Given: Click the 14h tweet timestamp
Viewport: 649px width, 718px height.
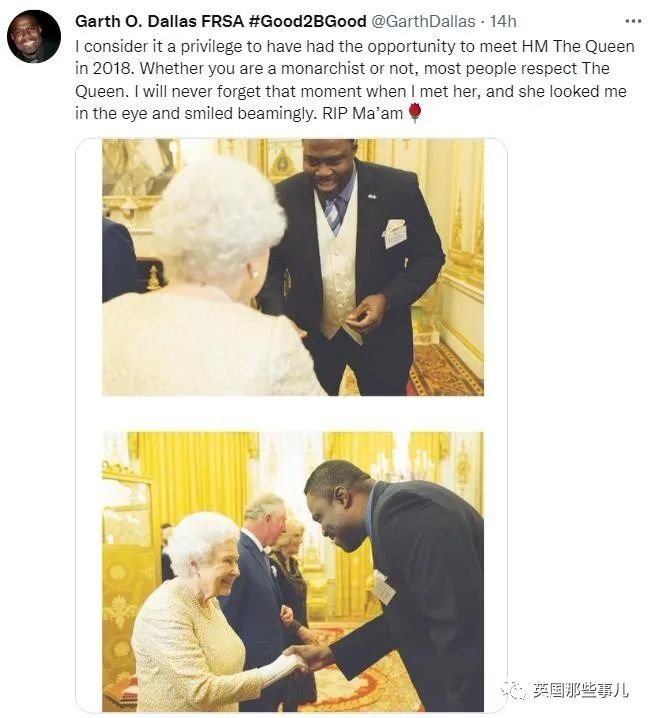Looking at the screenshot, I should [x=503, y=21].
